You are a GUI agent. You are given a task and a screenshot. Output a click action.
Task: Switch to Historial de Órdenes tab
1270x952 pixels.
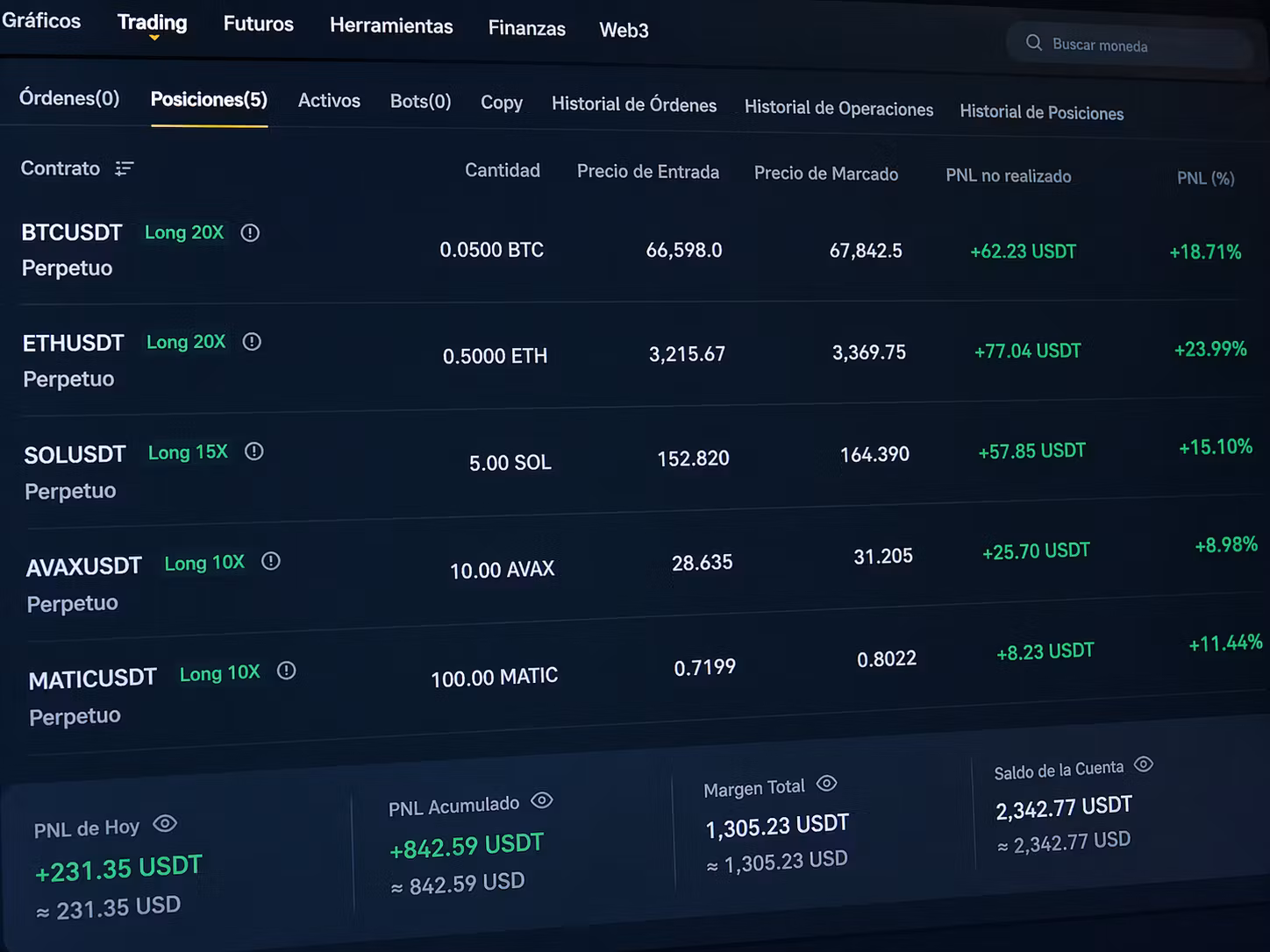point(633,105)
